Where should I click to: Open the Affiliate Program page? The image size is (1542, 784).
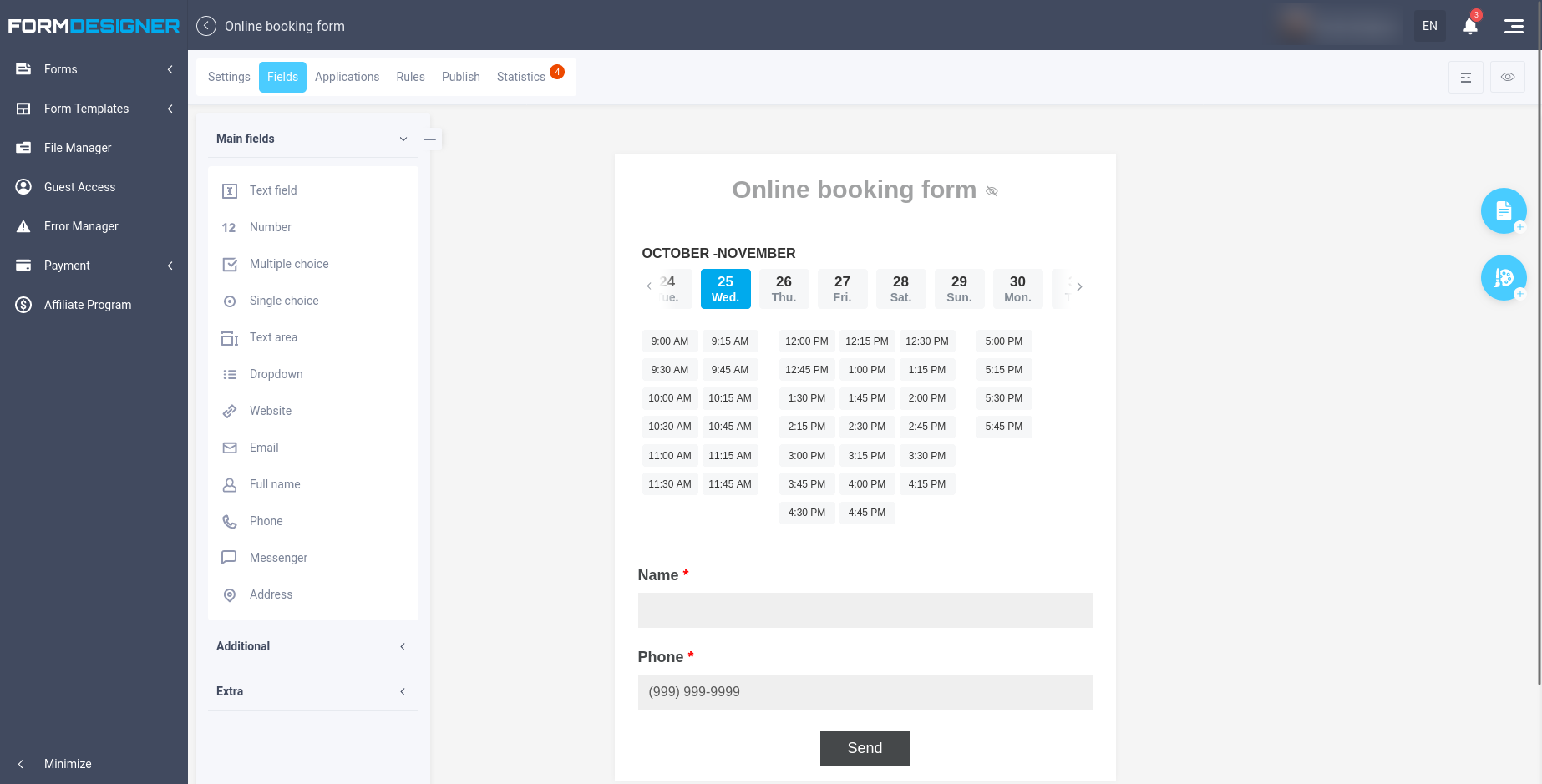88,305
